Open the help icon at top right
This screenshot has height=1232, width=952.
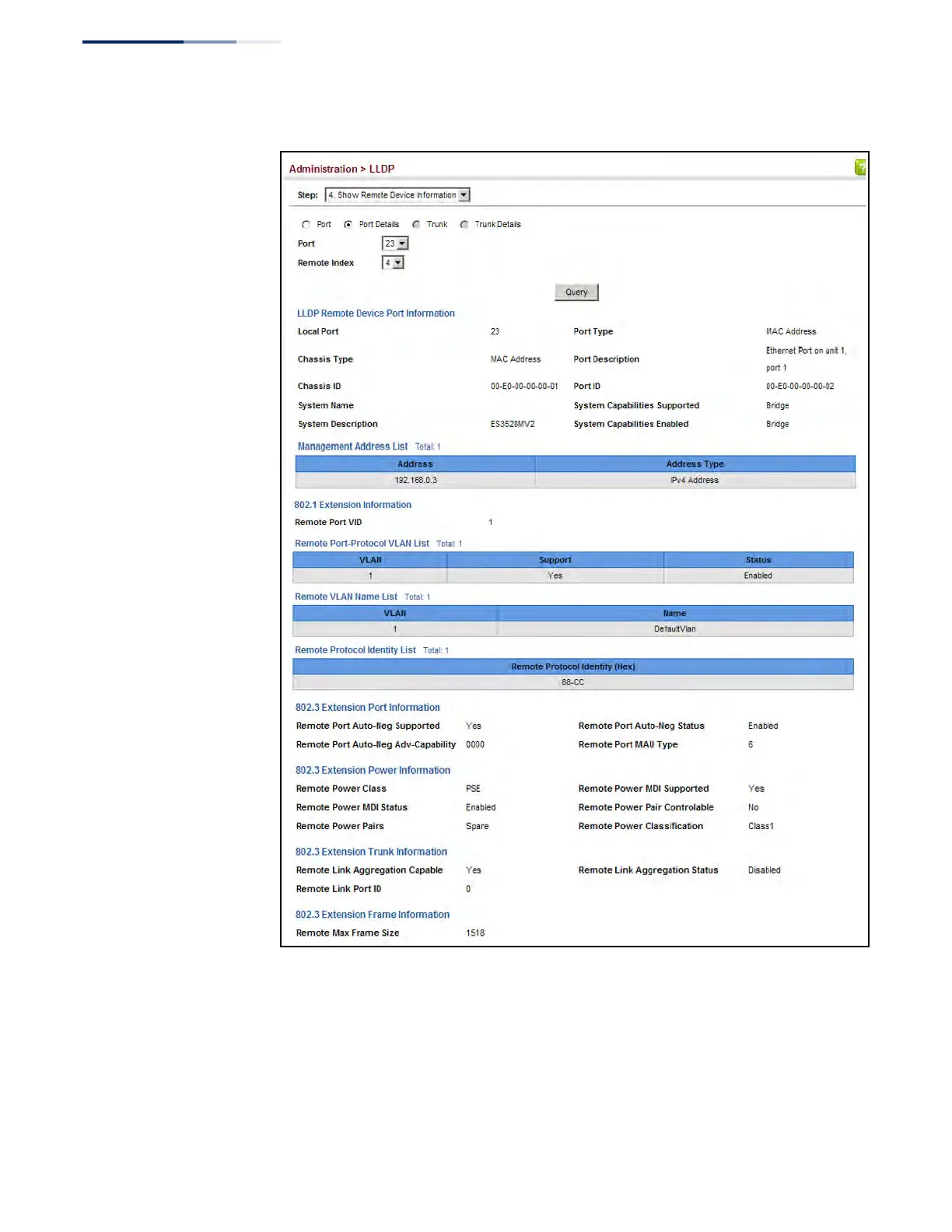860,167
